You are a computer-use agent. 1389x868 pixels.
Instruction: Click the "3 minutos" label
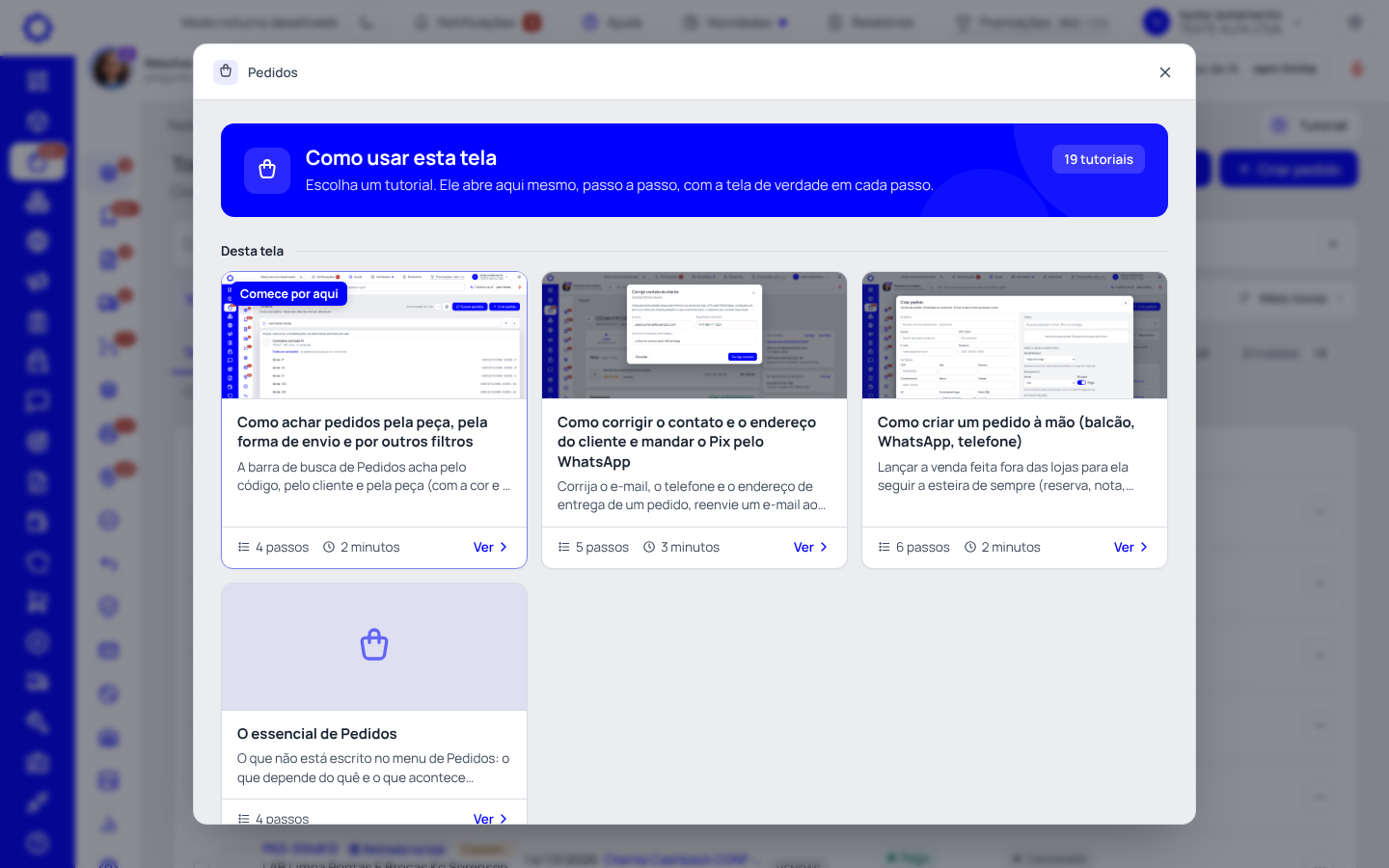[x=681, y=547]
